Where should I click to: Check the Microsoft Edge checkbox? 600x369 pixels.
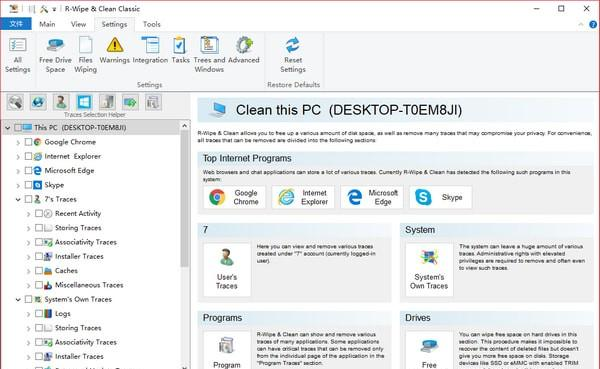click(28, 170)
